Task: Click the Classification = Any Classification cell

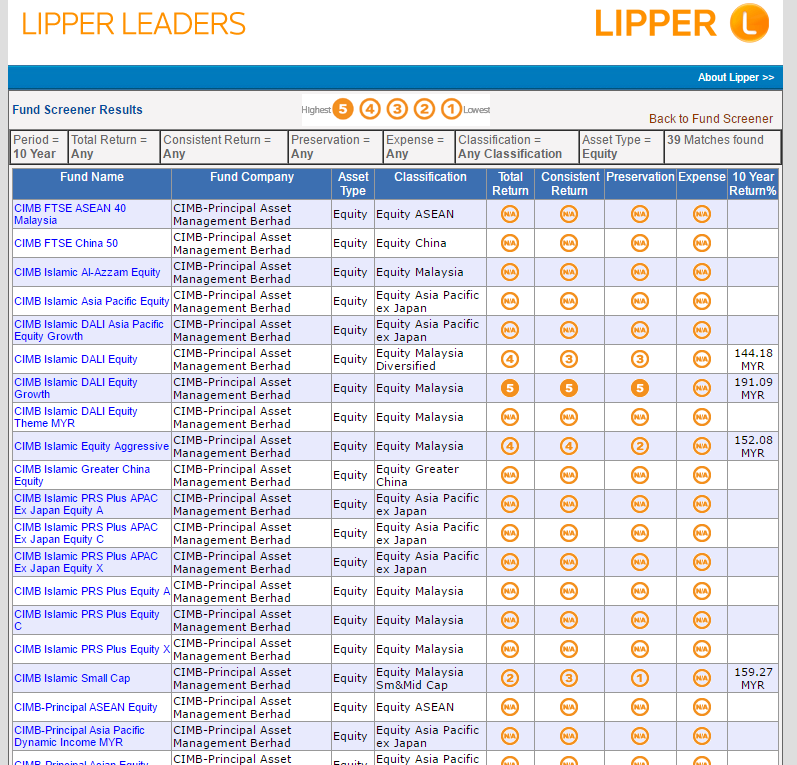Action: 517,147
